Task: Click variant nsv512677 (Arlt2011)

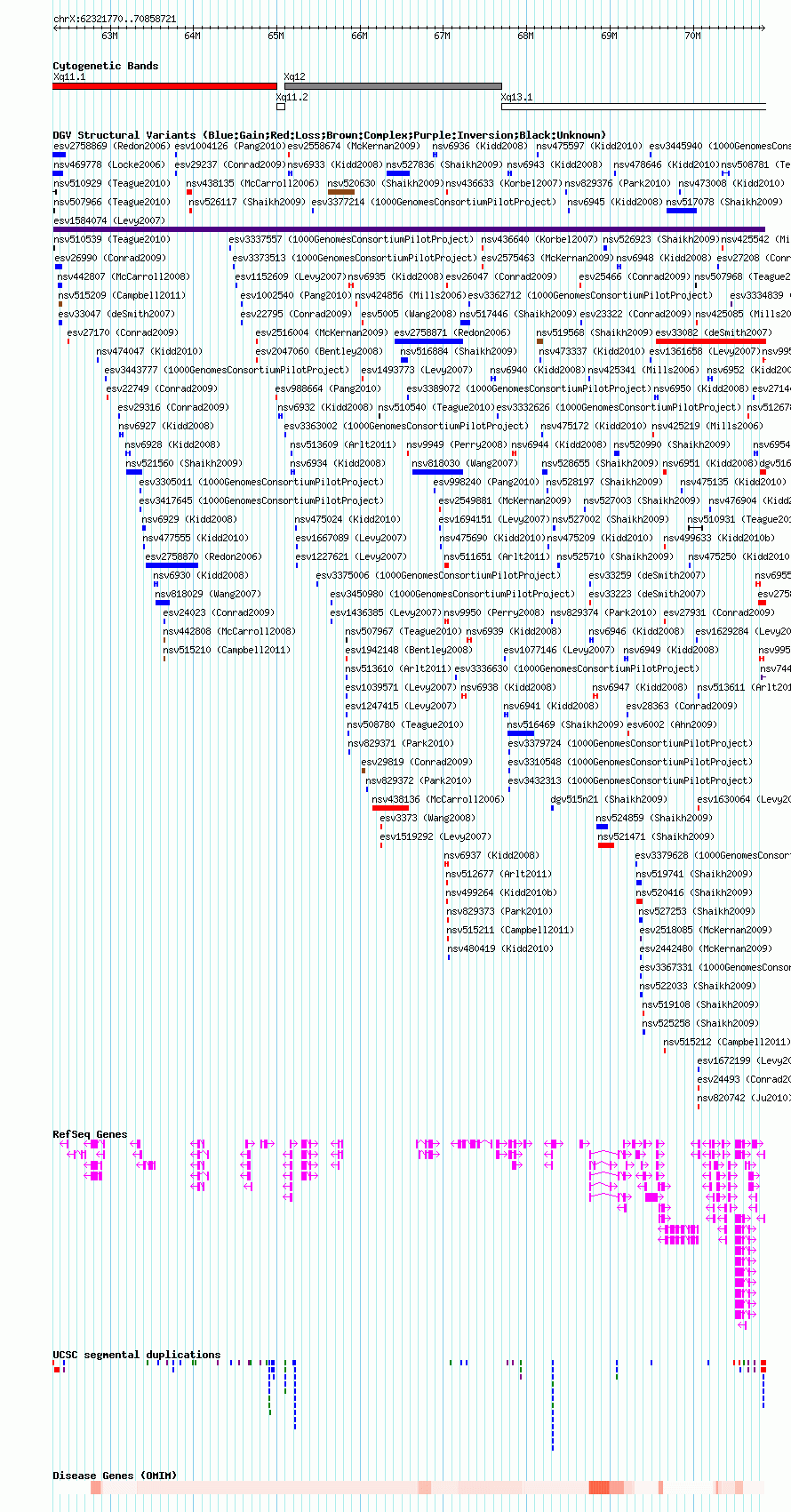Action: (499, 874)
